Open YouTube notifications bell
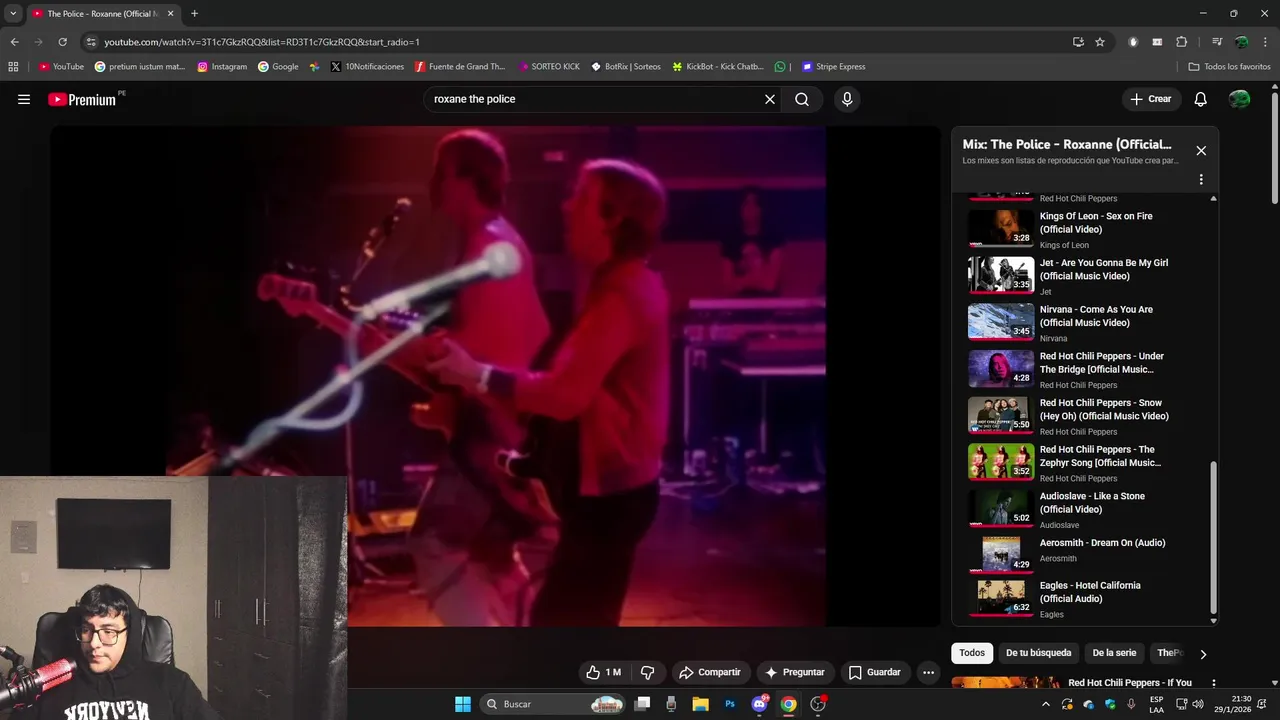This screenshot has height=720, width=1280. (x=1201, y=99)
